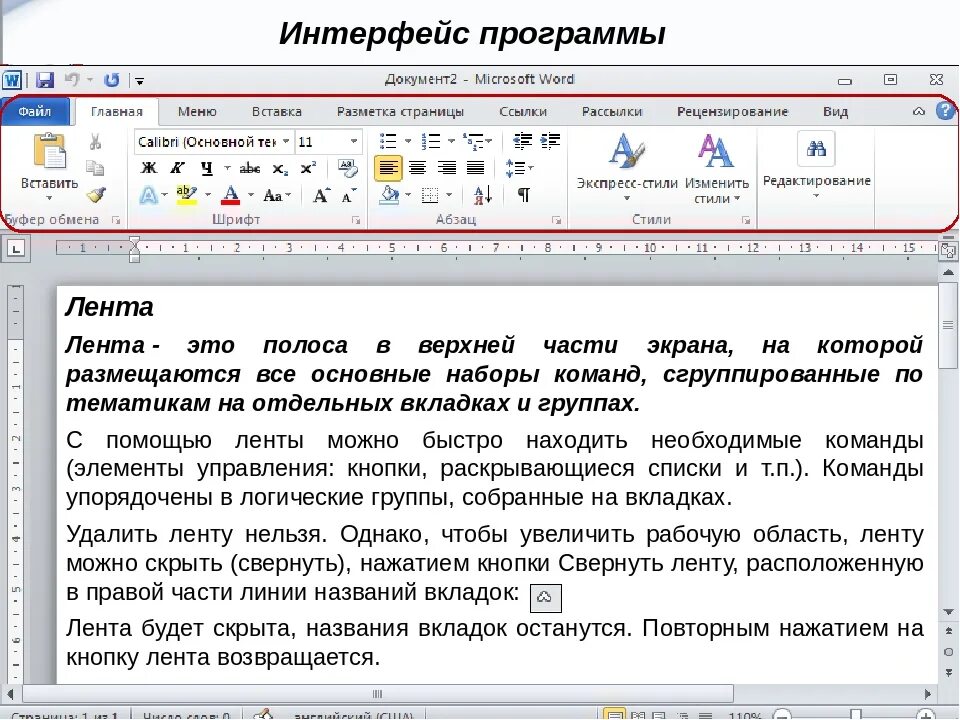Sort text with the A-Я arrow icon
This screenshot has height=720, width=960.
[482, 195]
